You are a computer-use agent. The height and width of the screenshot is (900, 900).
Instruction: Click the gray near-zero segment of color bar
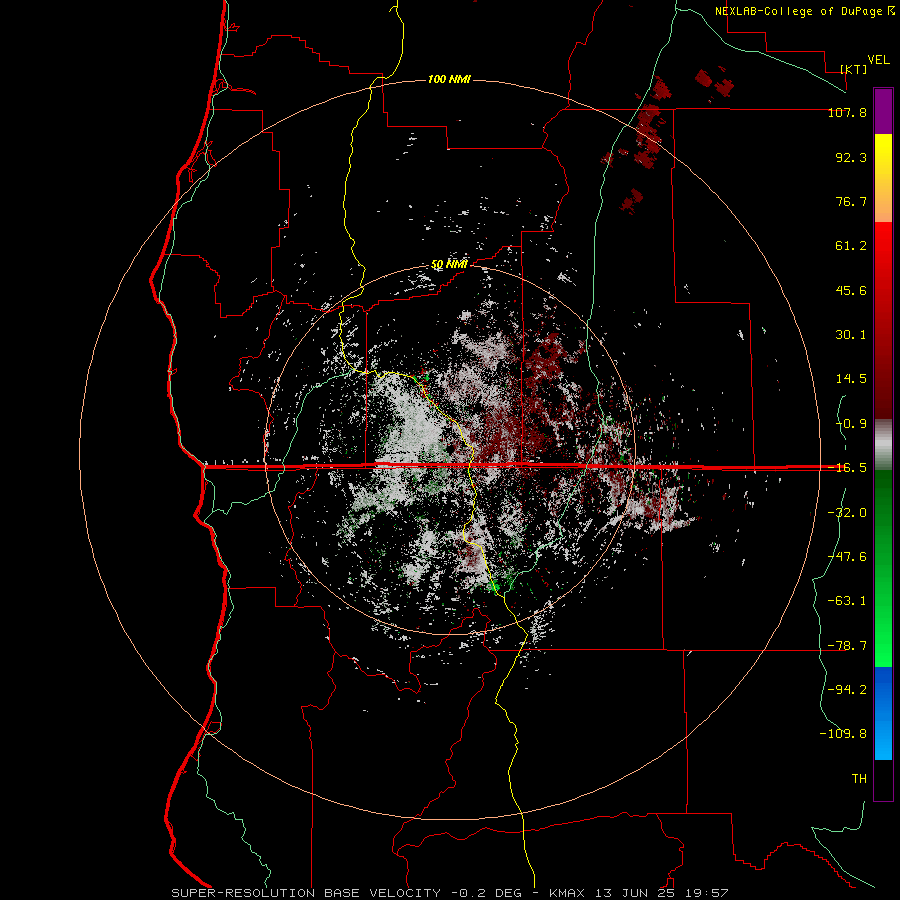(883, 443)
